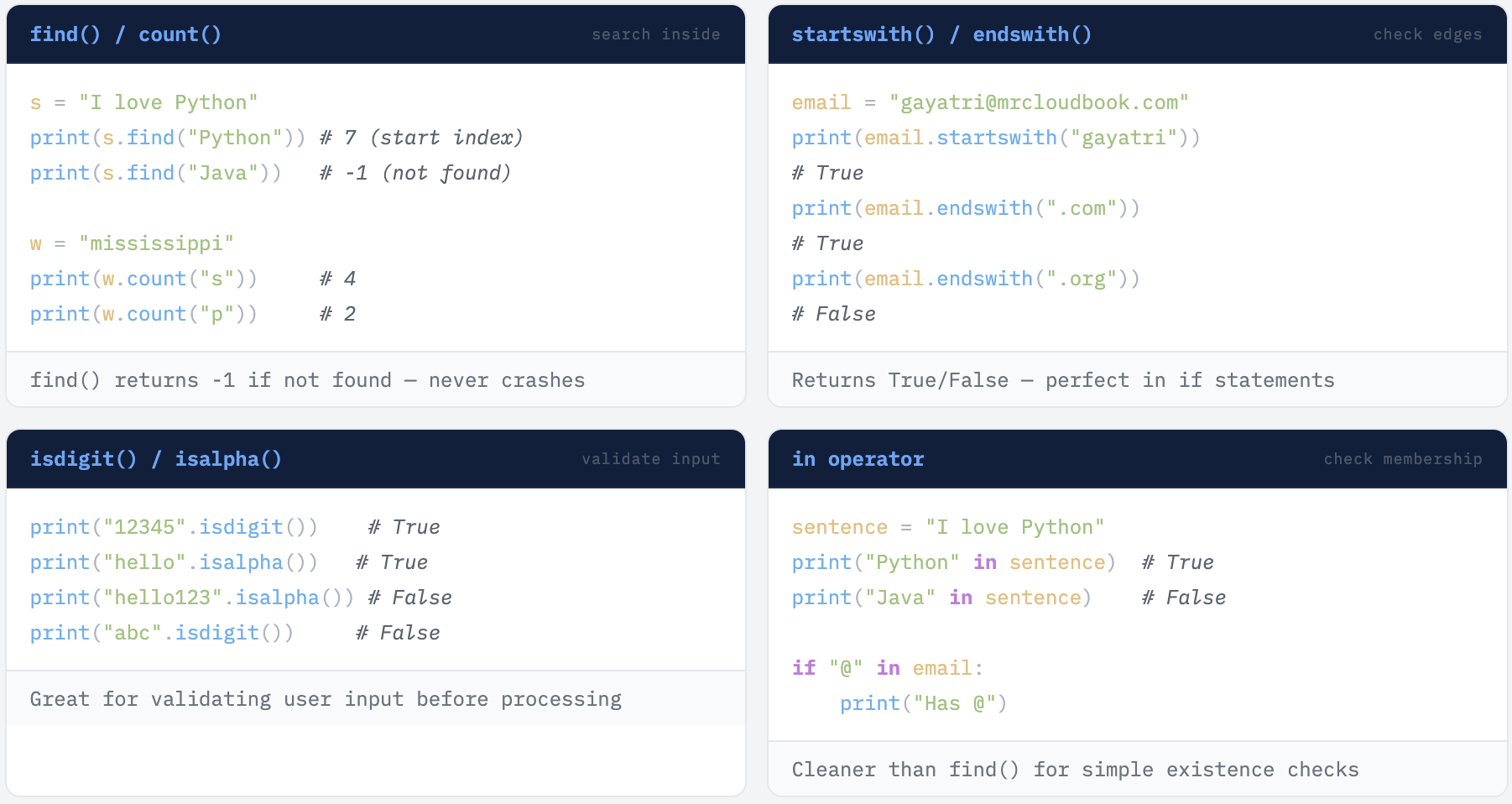Click the "validate input" header label
The height and width of the screenshot is (804, 1512).
[650, 459]
